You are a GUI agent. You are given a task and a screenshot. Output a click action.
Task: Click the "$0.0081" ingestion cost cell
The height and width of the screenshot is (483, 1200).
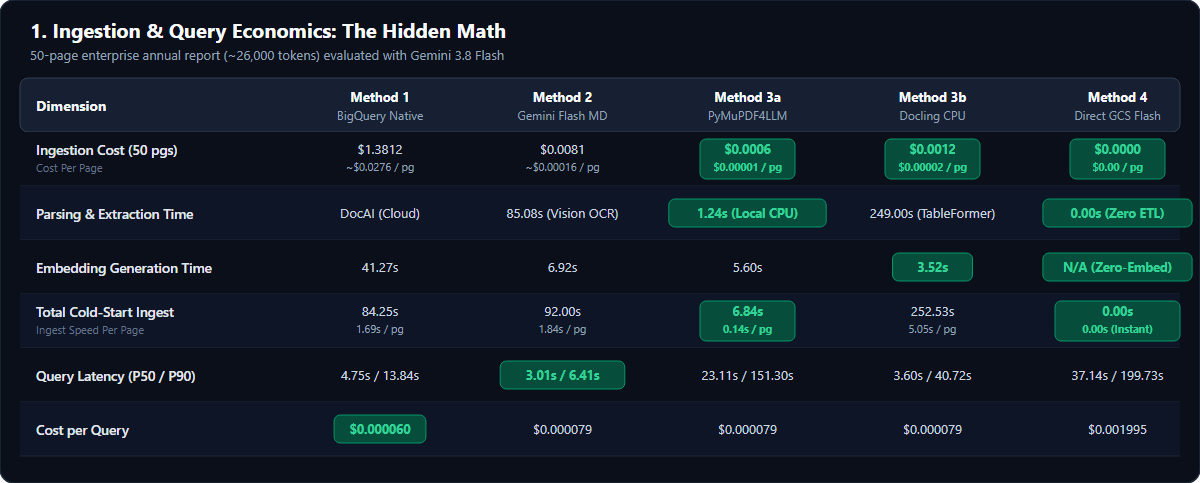pos(563,158)
